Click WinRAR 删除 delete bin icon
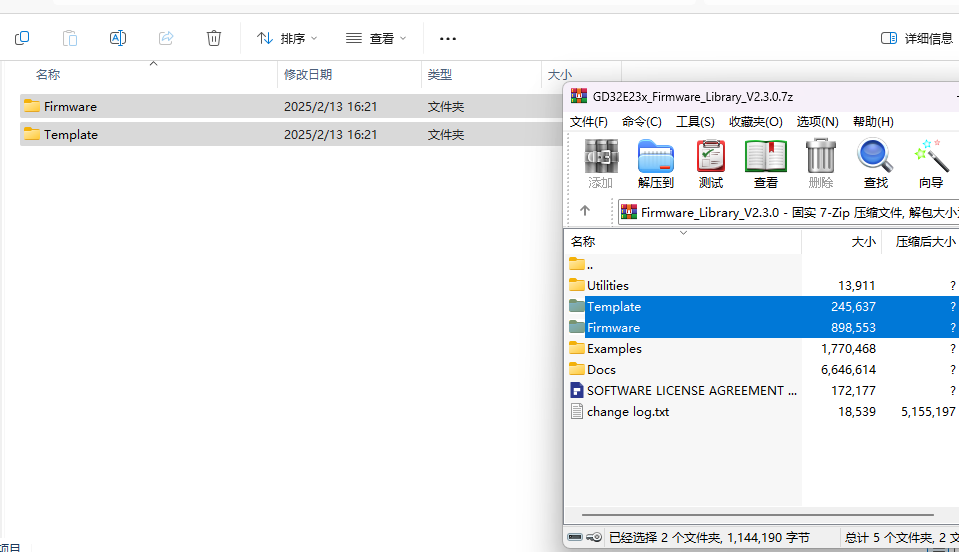Image resolution: width=959 pixels, height=552 pixels. 821,163
